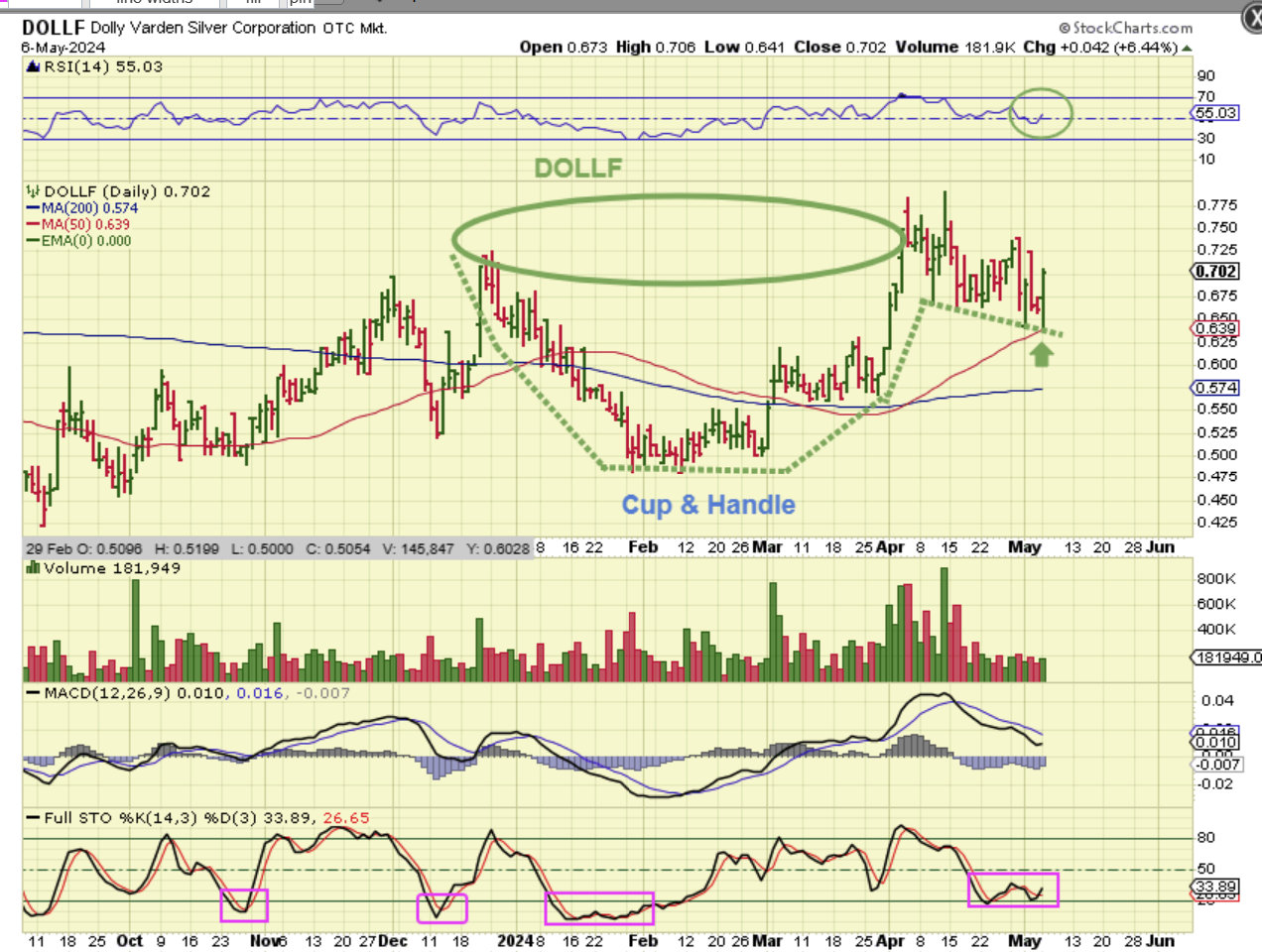Click the RSI(14) 55.03 indicator legend

point(95,66)
